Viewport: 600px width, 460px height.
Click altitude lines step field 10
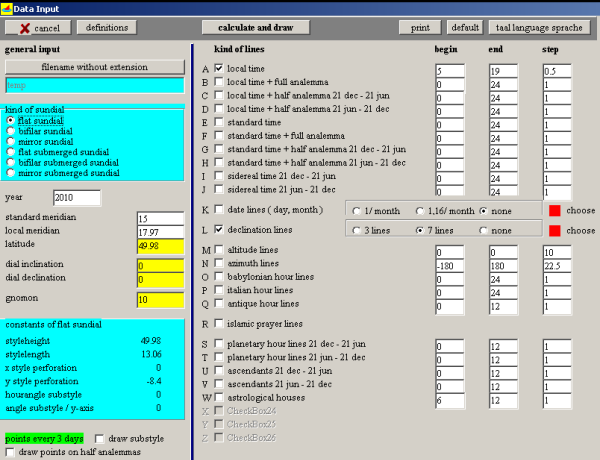click(557, 252)
